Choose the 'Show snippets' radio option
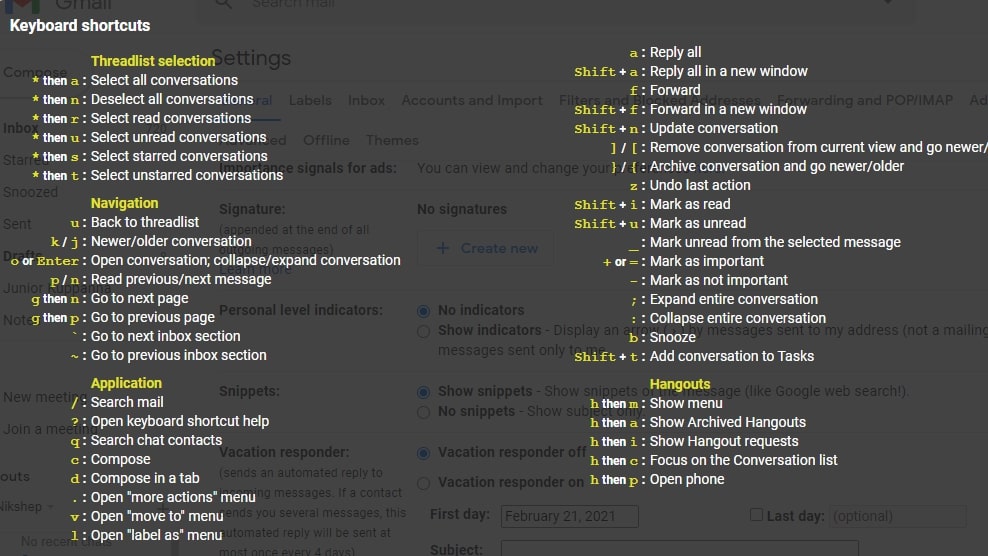This screenshot has width=988, height=556. click(423, 392)
